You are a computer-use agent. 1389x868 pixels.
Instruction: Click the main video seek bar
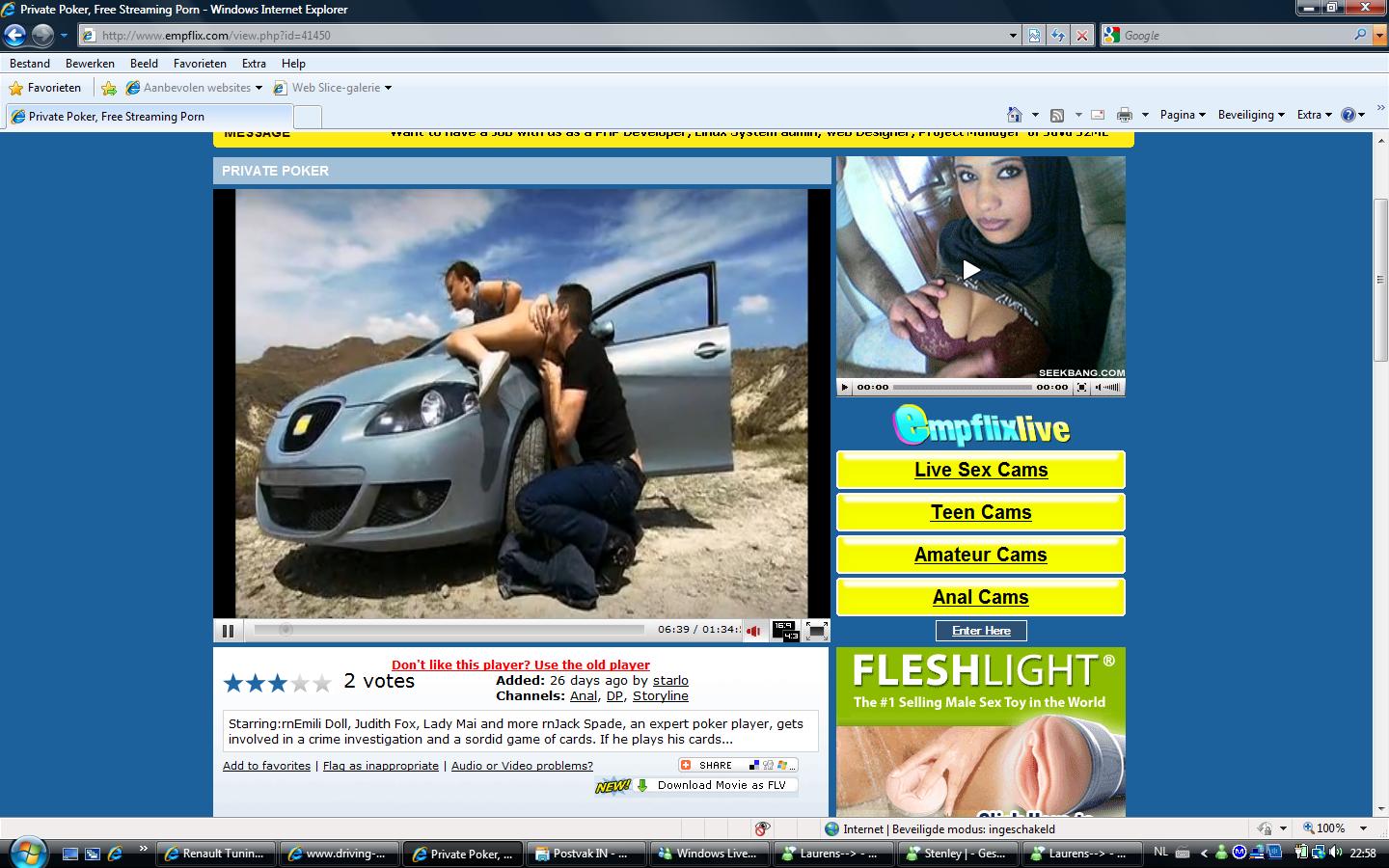click(449, 630)
